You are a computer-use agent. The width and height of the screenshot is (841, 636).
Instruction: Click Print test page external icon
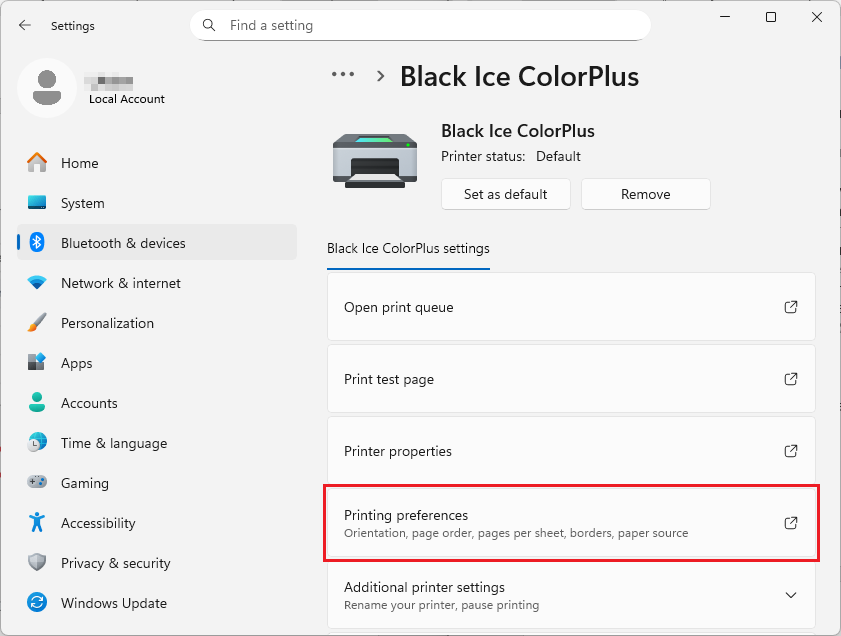(x=790, y=379)
